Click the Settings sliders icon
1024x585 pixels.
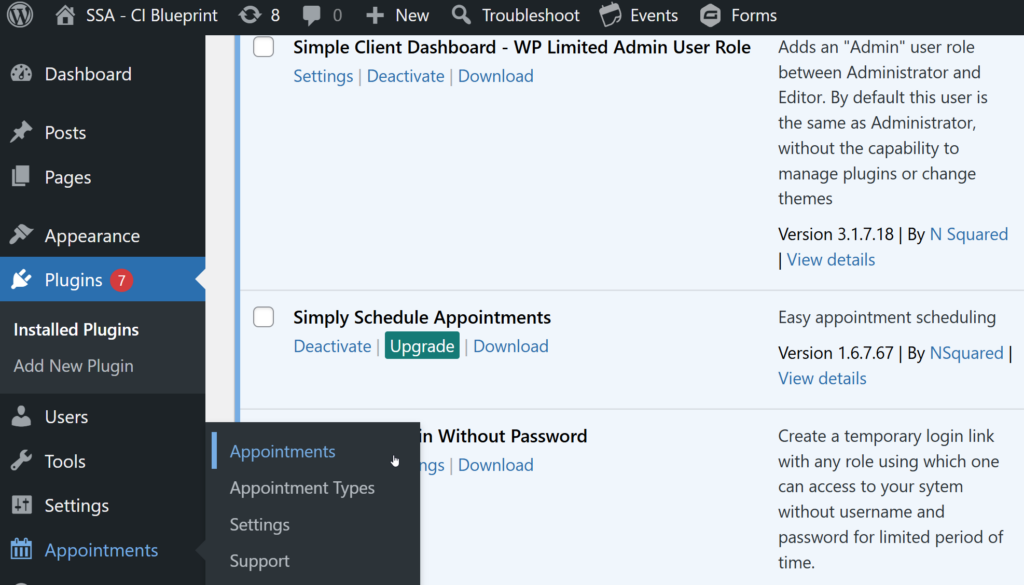(21, 505)
